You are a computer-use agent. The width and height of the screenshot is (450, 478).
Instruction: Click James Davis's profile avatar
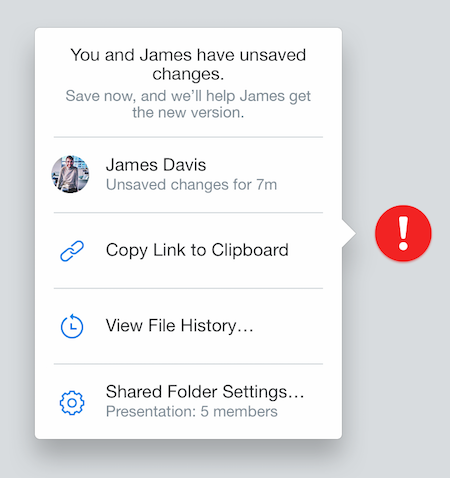pyautogui.click(x=70, y=174)
